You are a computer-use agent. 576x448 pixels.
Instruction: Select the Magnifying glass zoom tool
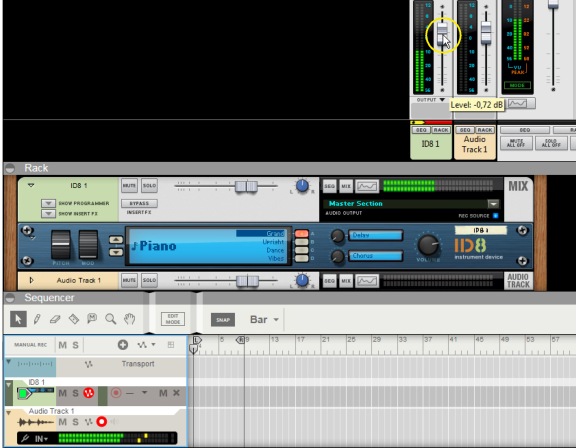coord(111,319)
